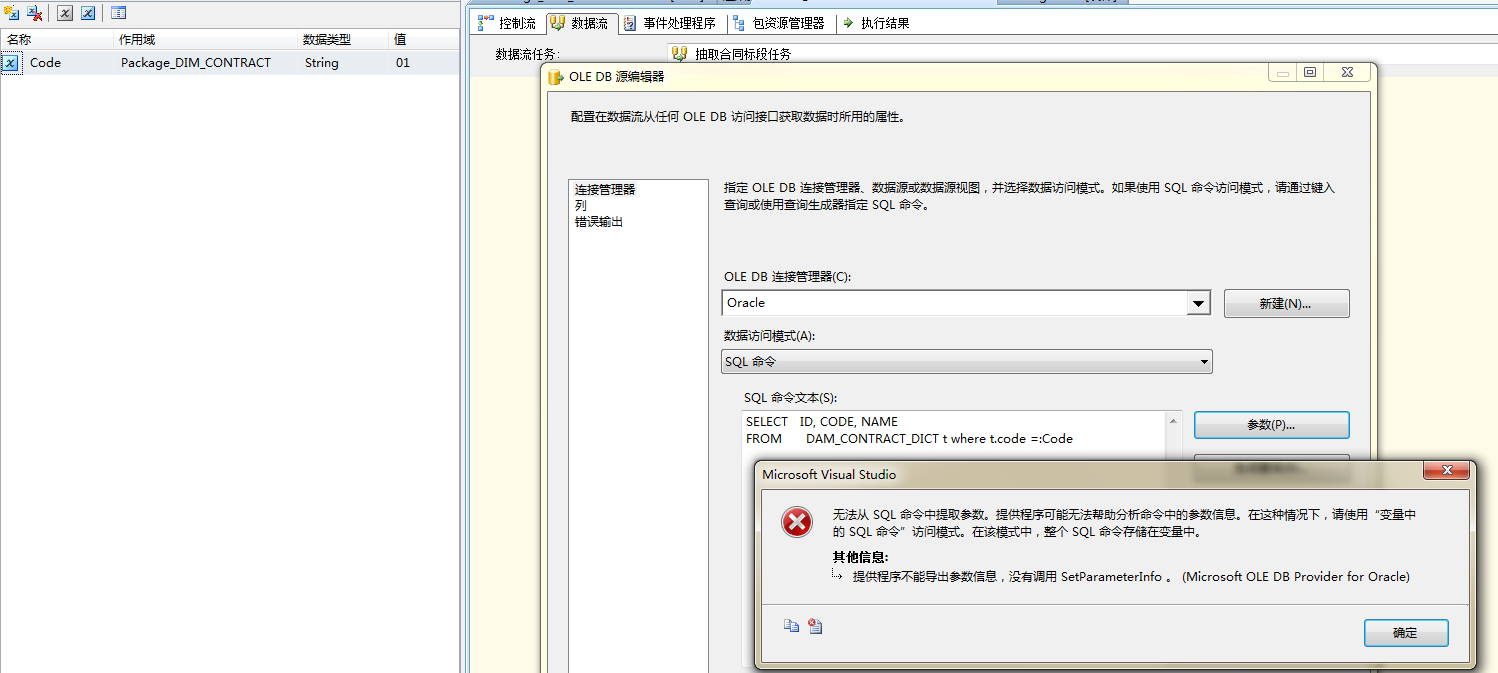1498x673 pixels.
Task: Save the error report via document icon
Action: (x=814, y=625)
